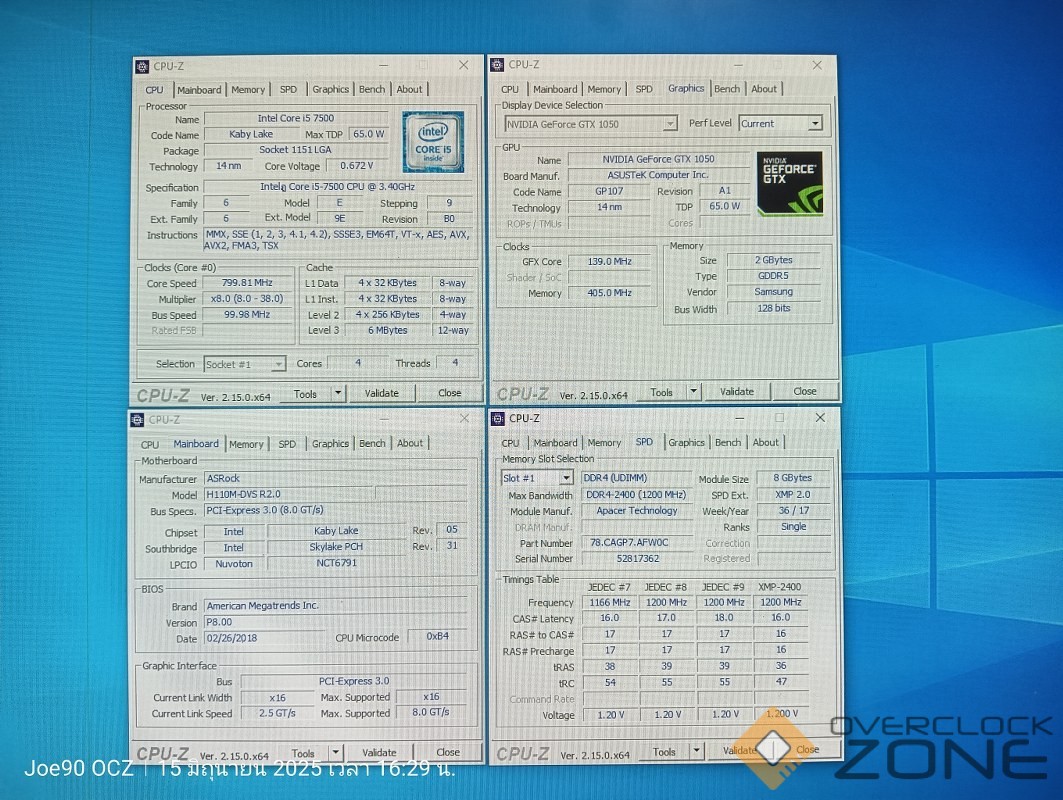Click Close button in CPU window

pos(449,393)
